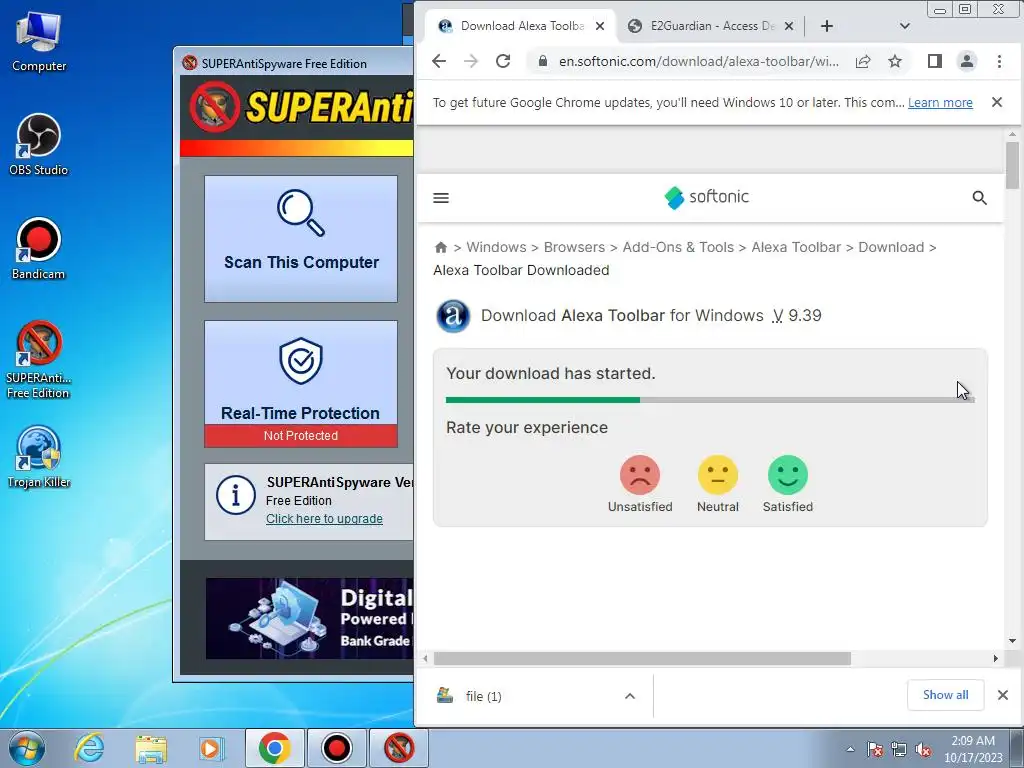The image size is (1024, 768).
Task: Open the Computer desktop icon
Action: pos(39,42)
